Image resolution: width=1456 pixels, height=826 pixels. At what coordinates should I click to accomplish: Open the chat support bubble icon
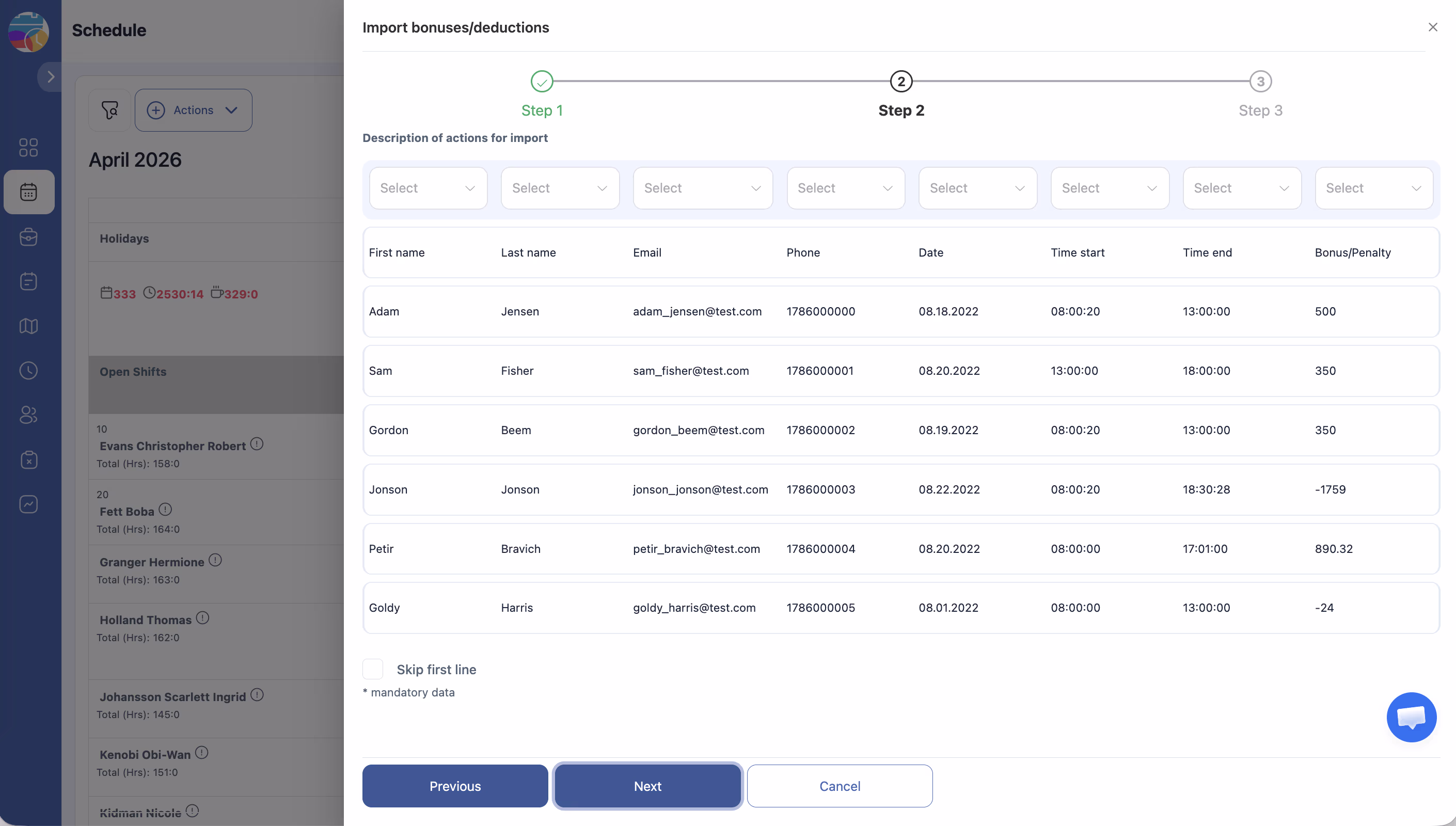click(1411, 717)
